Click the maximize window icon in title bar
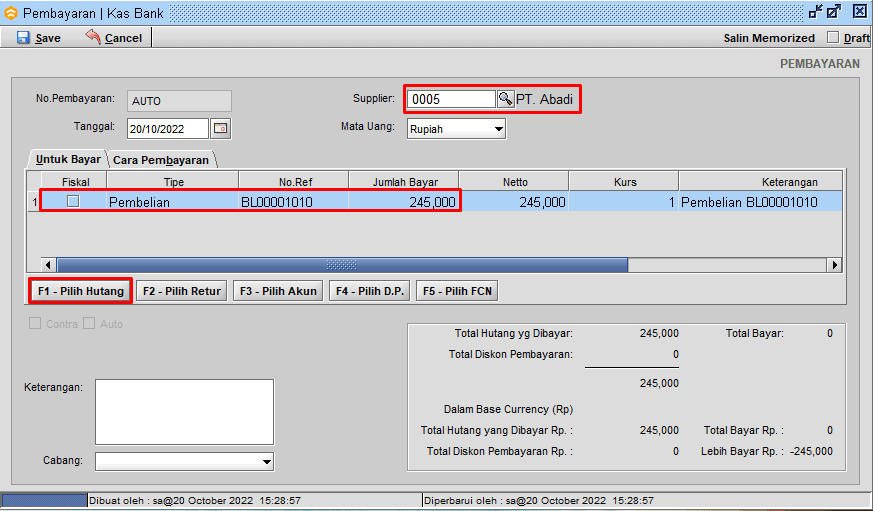Viewport: 873px width, 511px height. point(834,12)
